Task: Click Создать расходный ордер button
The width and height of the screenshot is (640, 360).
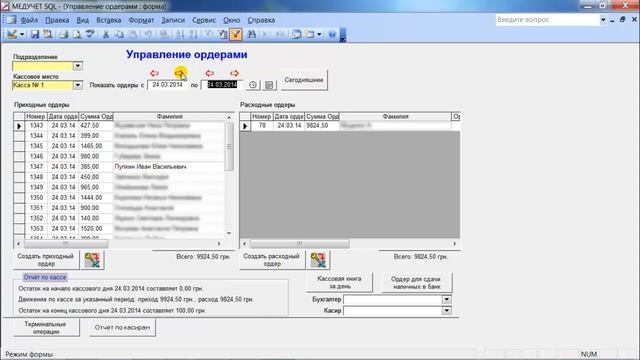Action: coord(272,260)
